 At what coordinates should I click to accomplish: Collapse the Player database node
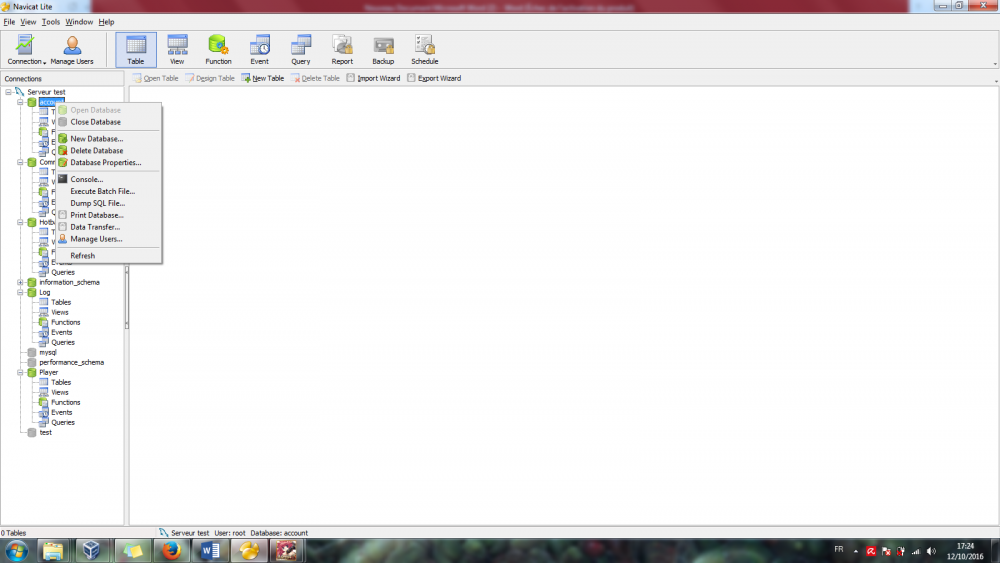[x=20, y=372]
